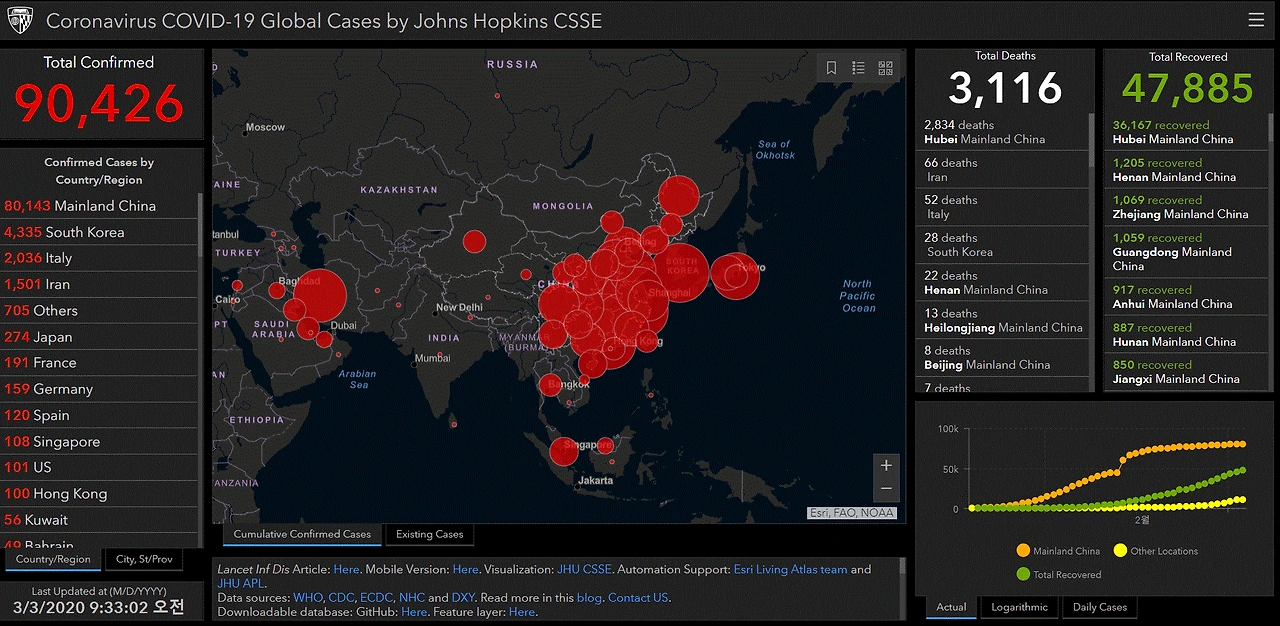Switch to City, St/Prov tab
Viewport: 1280px width, 626px height.
[x=144, y=560]
